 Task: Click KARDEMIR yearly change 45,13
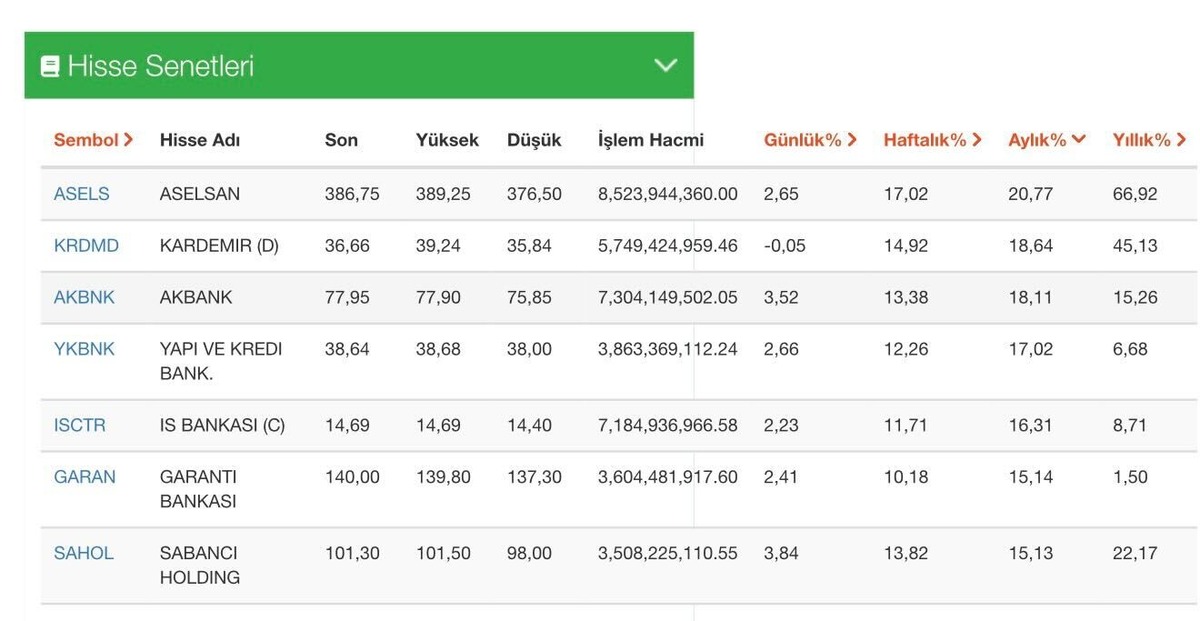tap(1135, 246)
